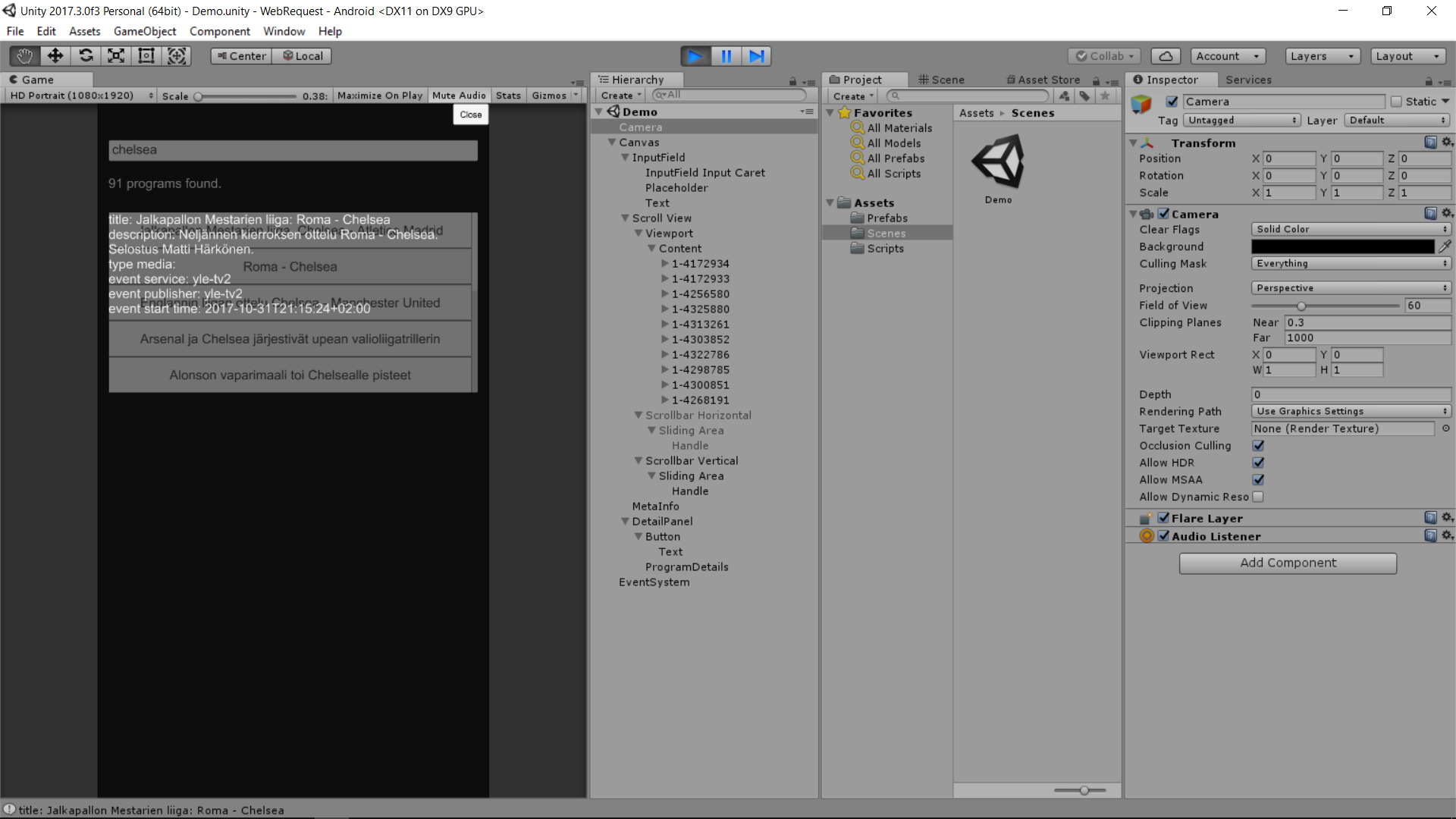Click the Step frame button
Screen dimensions: 1456x819
(756, 56)
